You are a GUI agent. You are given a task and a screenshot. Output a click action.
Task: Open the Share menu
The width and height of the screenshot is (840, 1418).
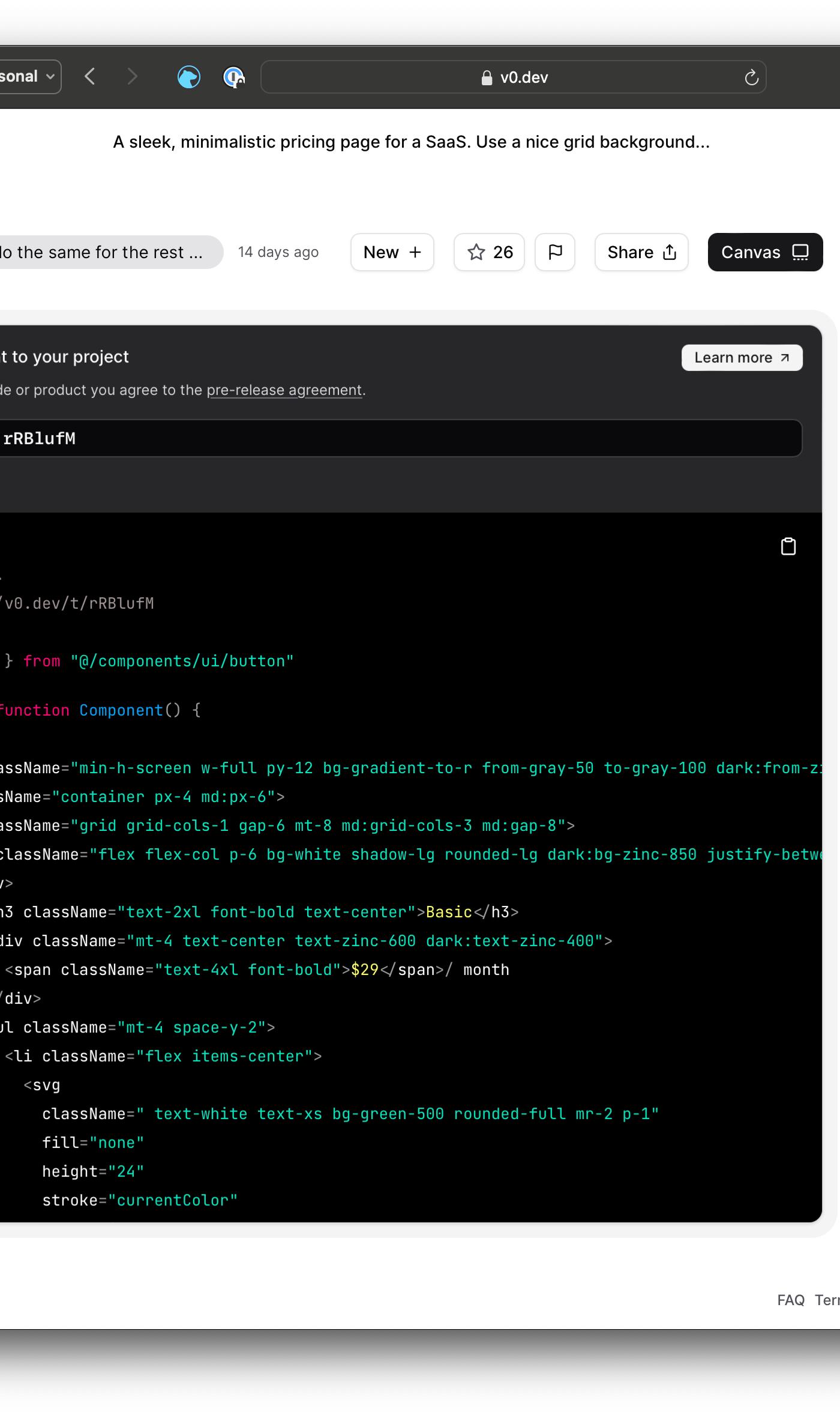641,252
